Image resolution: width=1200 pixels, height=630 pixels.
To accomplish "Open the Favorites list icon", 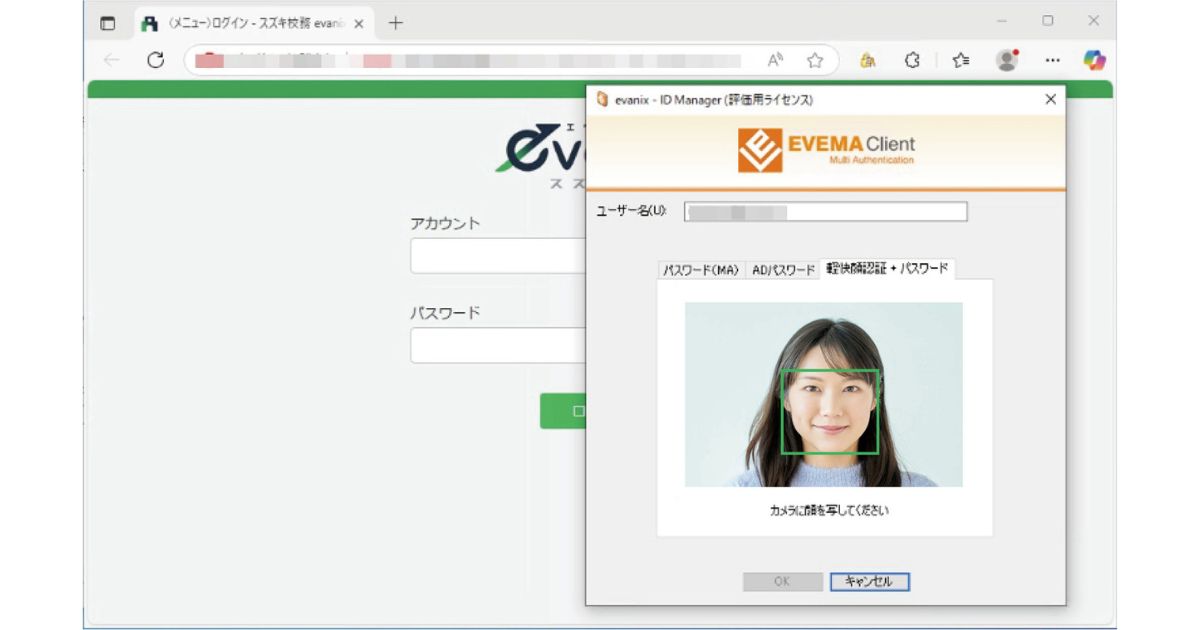I will coord(959,60).
